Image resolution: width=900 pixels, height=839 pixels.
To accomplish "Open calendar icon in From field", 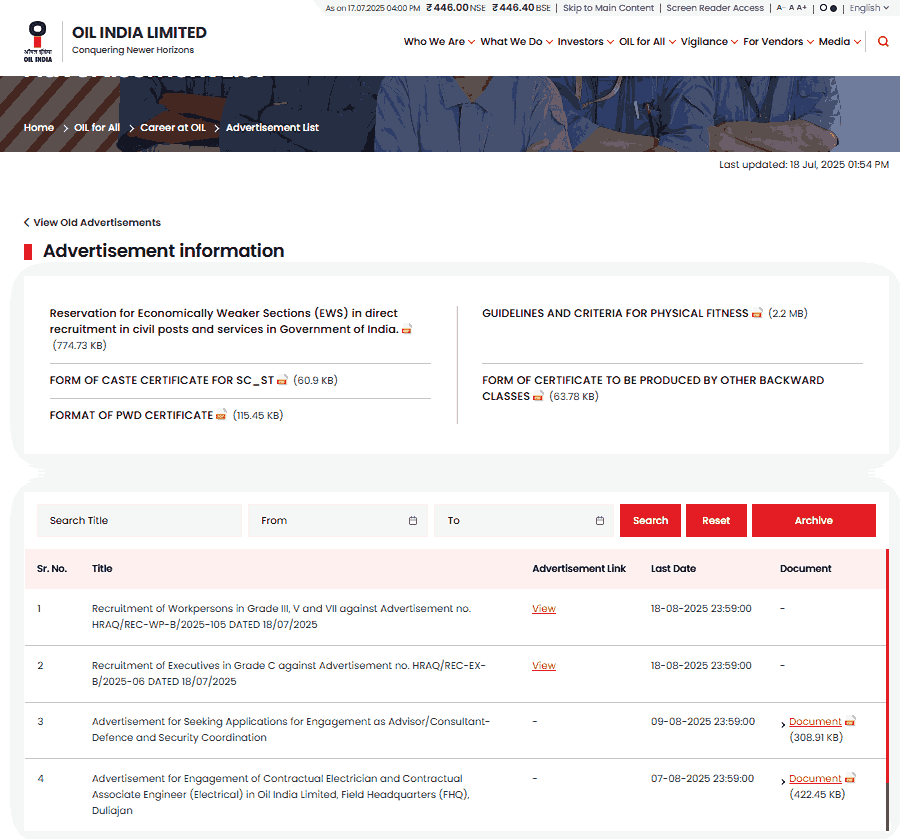I will point(413,521).
